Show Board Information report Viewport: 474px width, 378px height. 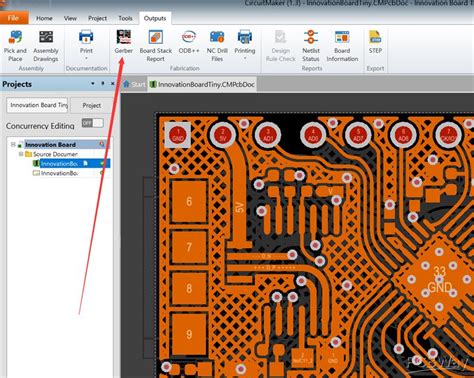pos(342,46)
